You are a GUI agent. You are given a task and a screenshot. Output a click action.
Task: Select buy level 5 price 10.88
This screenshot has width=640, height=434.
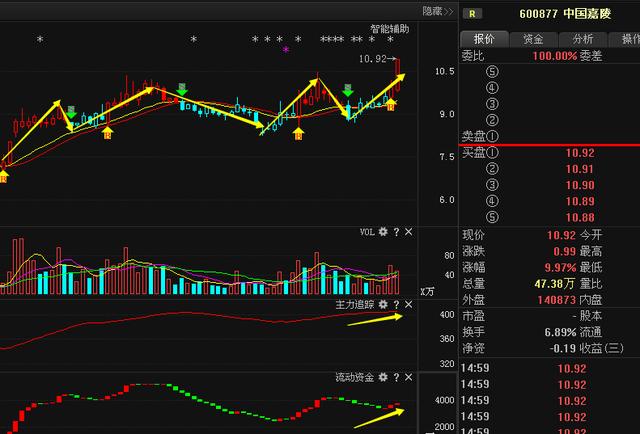pyautogui.click(x=578, y=218)
